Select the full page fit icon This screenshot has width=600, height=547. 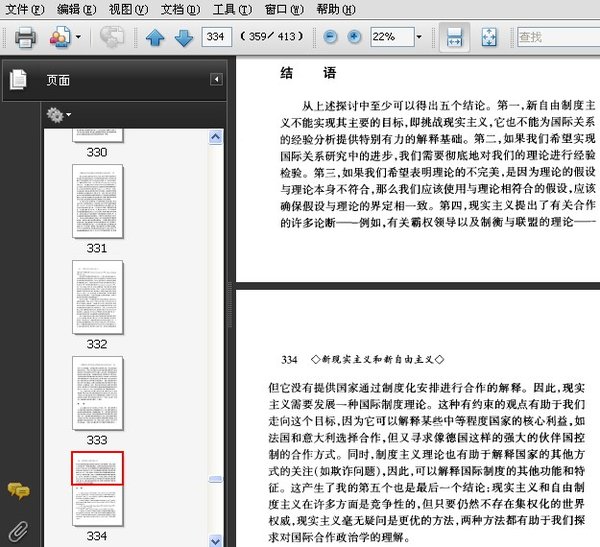(489, 37)
